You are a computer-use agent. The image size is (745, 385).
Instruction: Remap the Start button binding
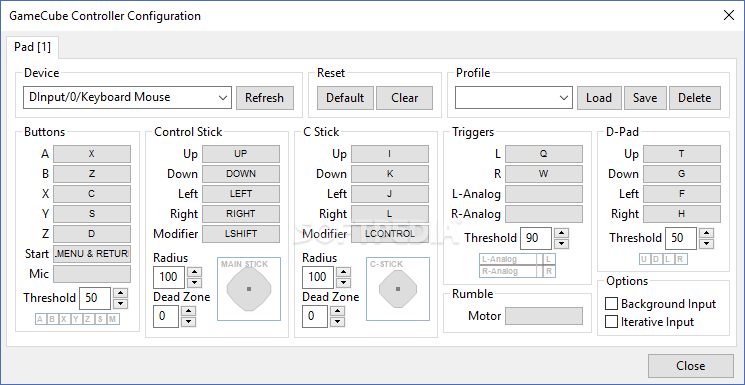pyautogui.click(x=92, y=254)
